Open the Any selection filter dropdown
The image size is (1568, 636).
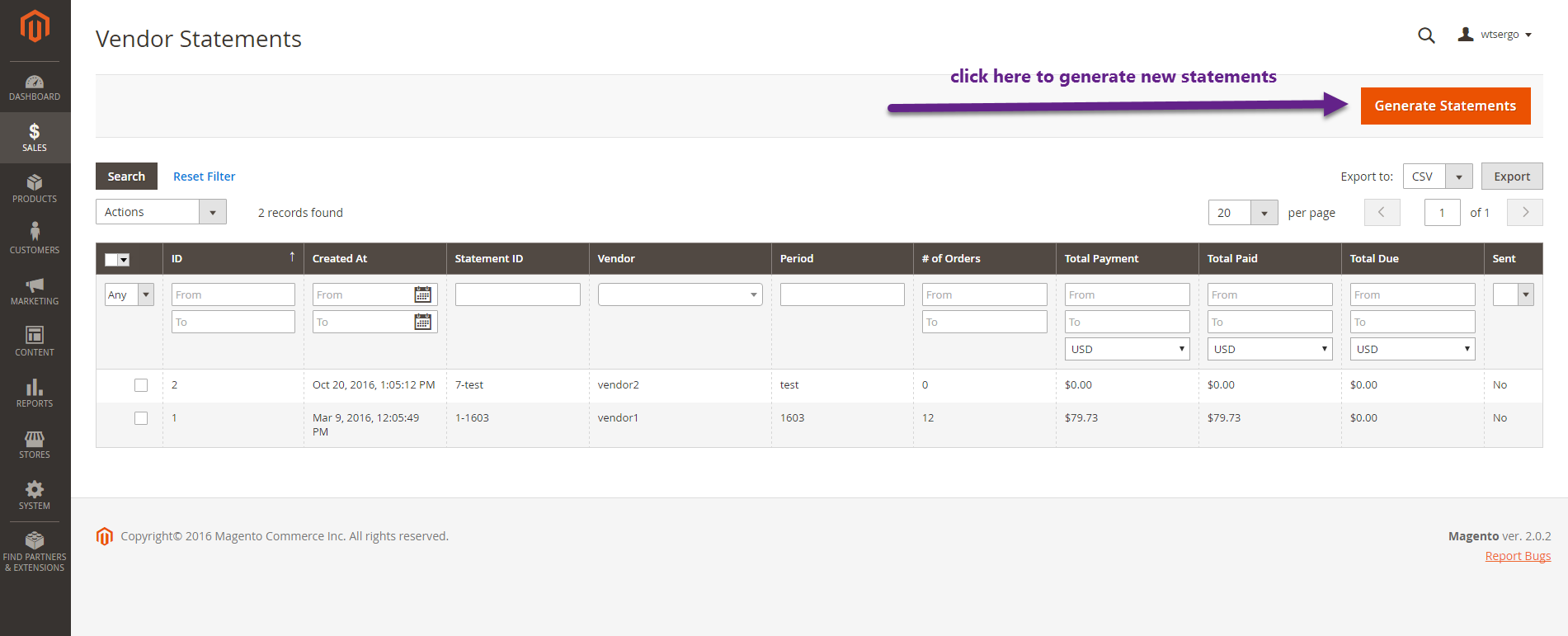[129, 294]
